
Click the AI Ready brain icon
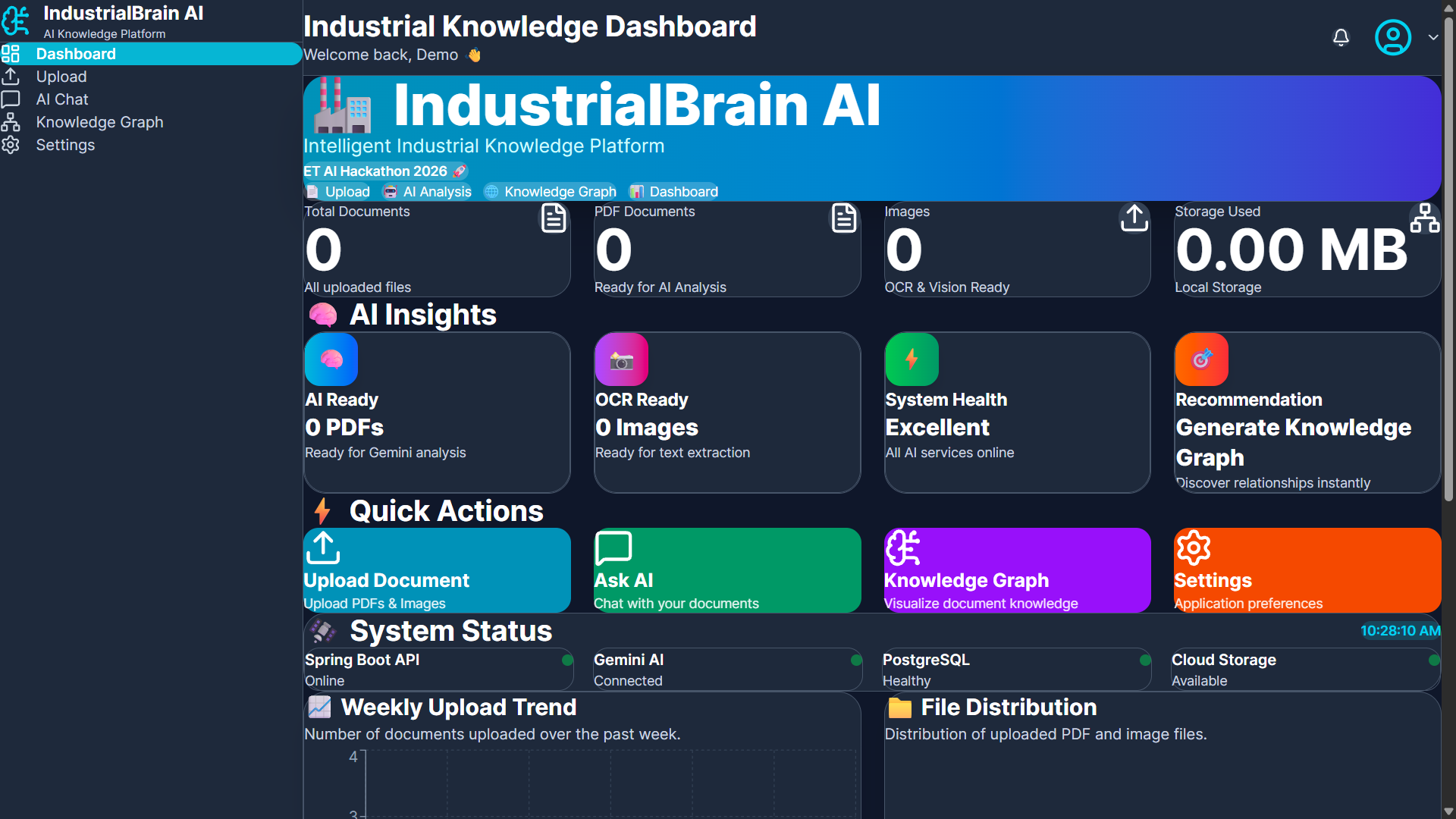331,359
